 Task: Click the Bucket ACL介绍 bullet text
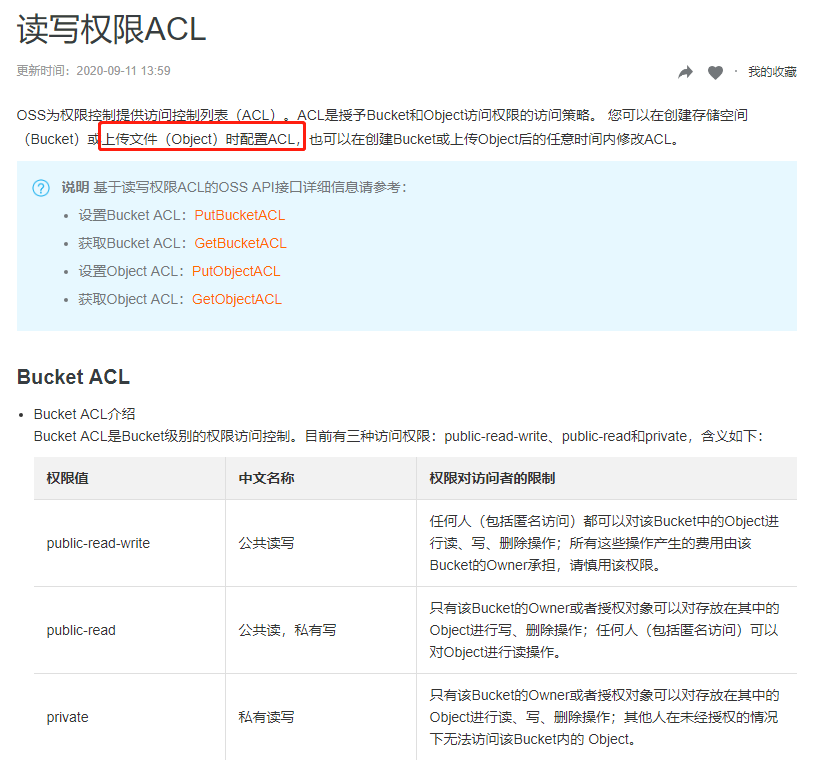click(84, 414)
